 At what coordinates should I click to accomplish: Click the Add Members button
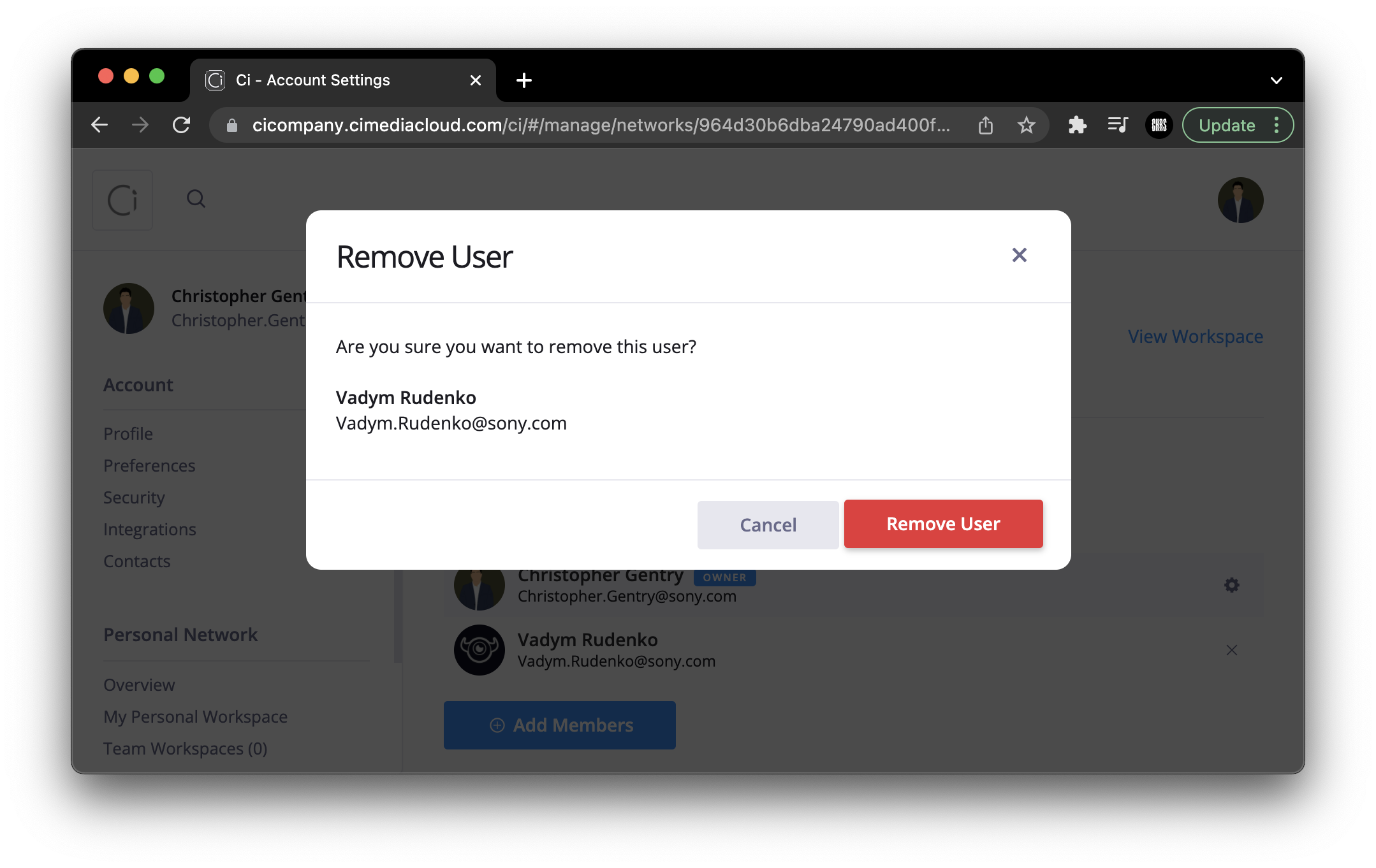(x=559, y=725)
